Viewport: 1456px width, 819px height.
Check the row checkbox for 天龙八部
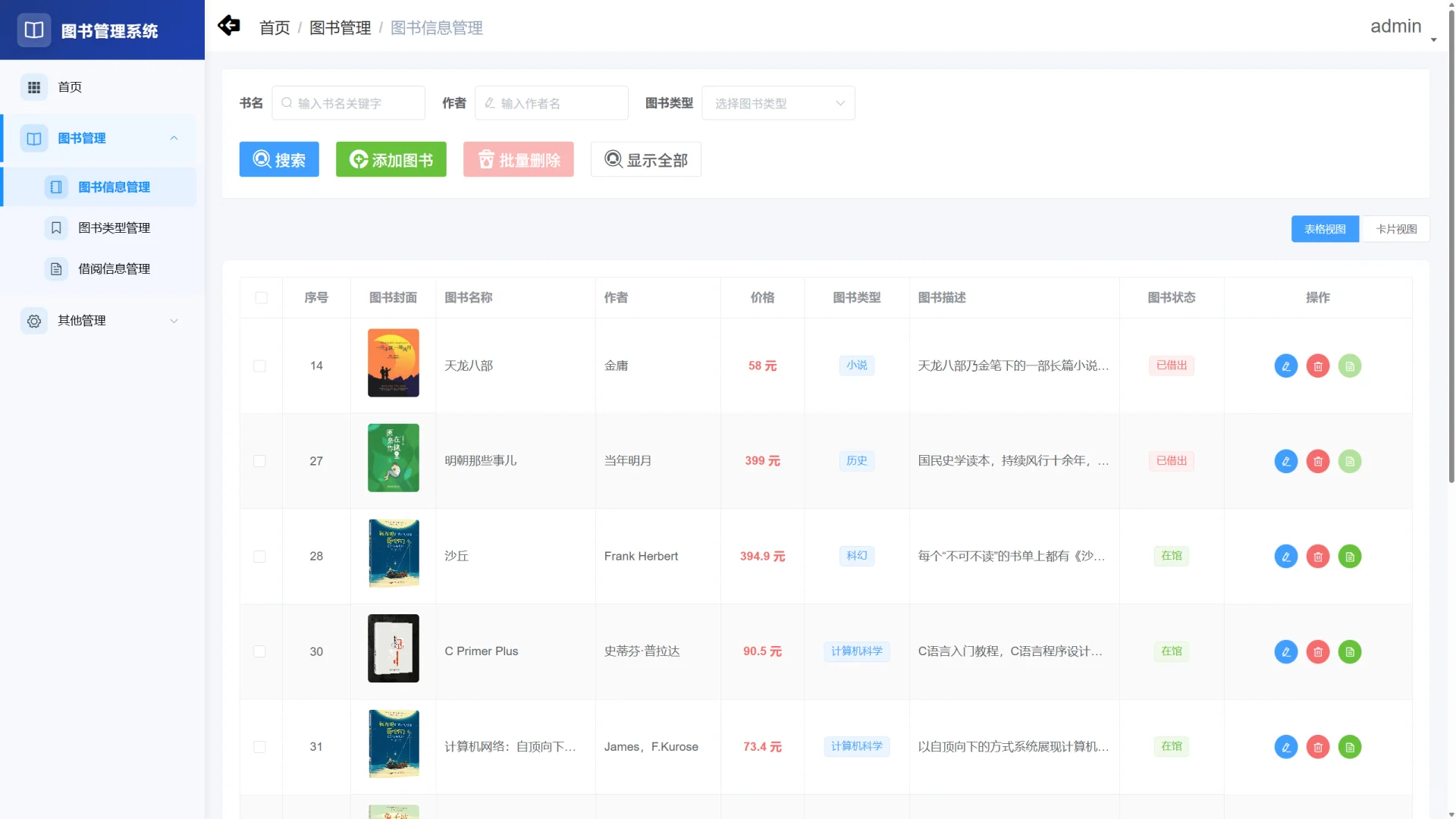tap(260, 366)
